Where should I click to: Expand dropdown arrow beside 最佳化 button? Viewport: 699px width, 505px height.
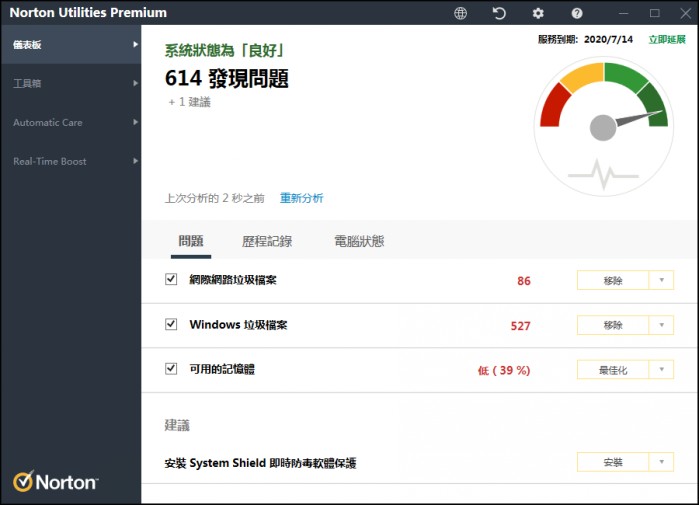coord(661,370)
